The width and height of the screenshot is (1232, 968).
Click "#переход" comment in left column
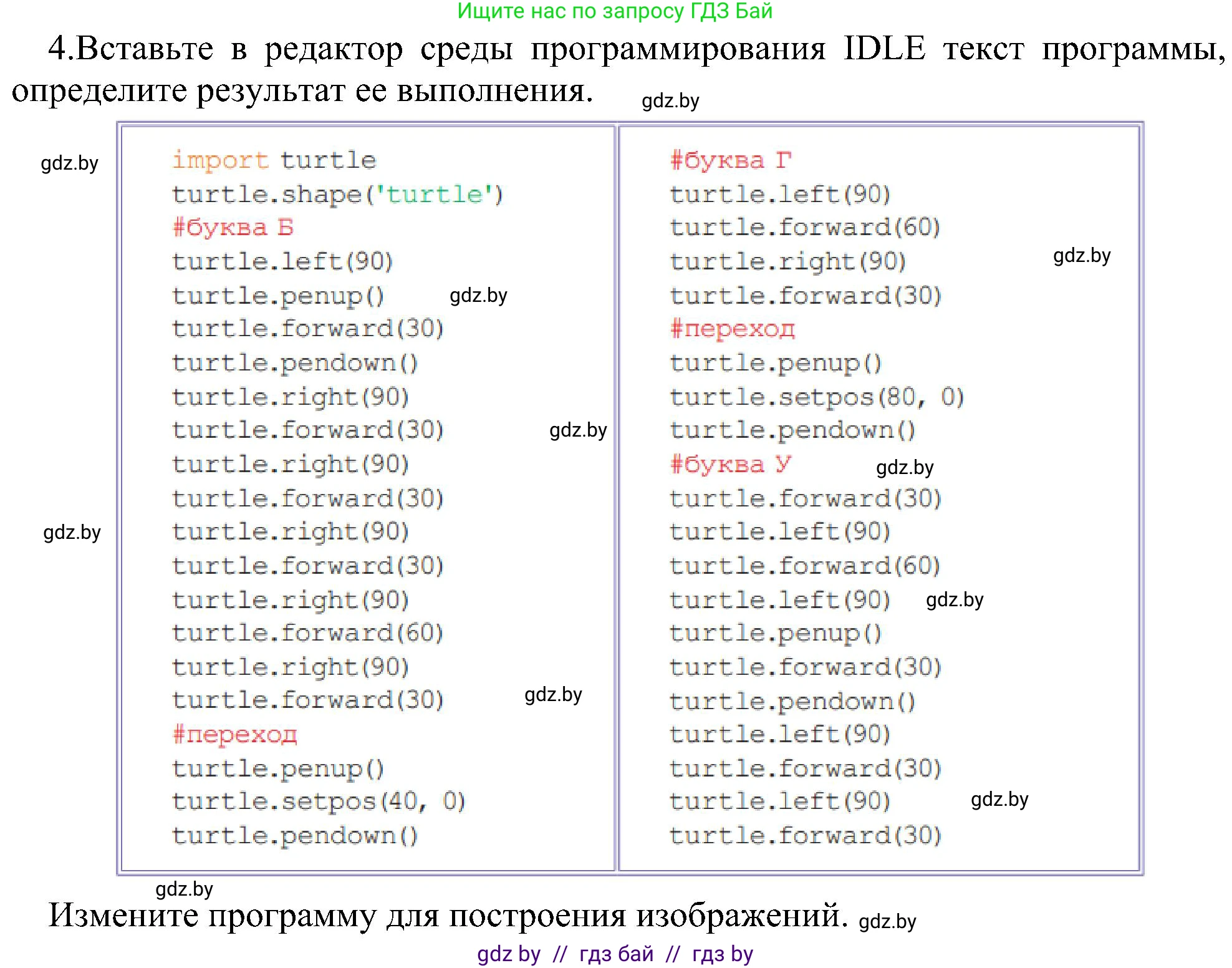point(235,734)
